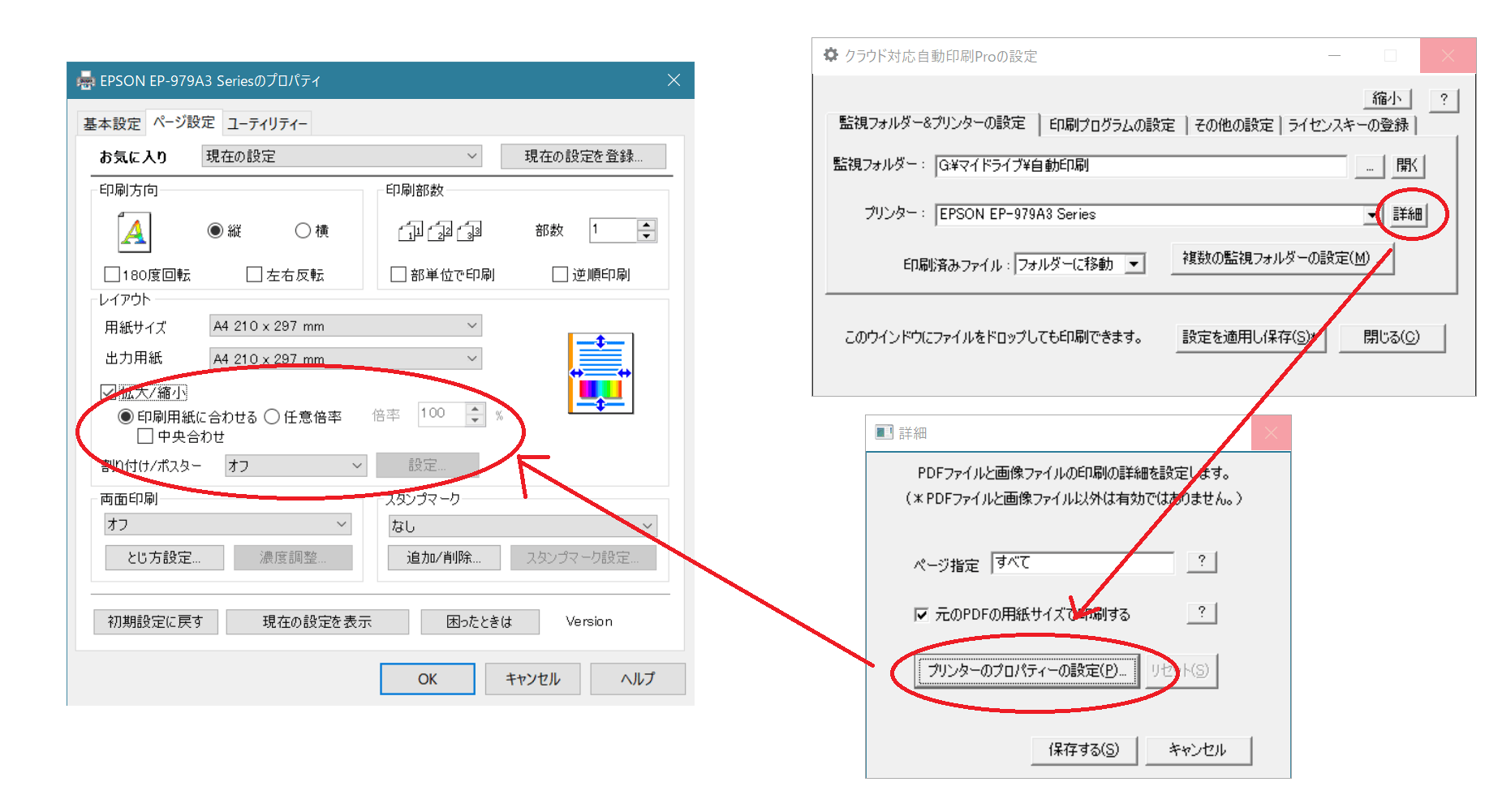Click the 開く open folder button
The width and height of the screenshot is (1485, 812).
[1407, 166]
